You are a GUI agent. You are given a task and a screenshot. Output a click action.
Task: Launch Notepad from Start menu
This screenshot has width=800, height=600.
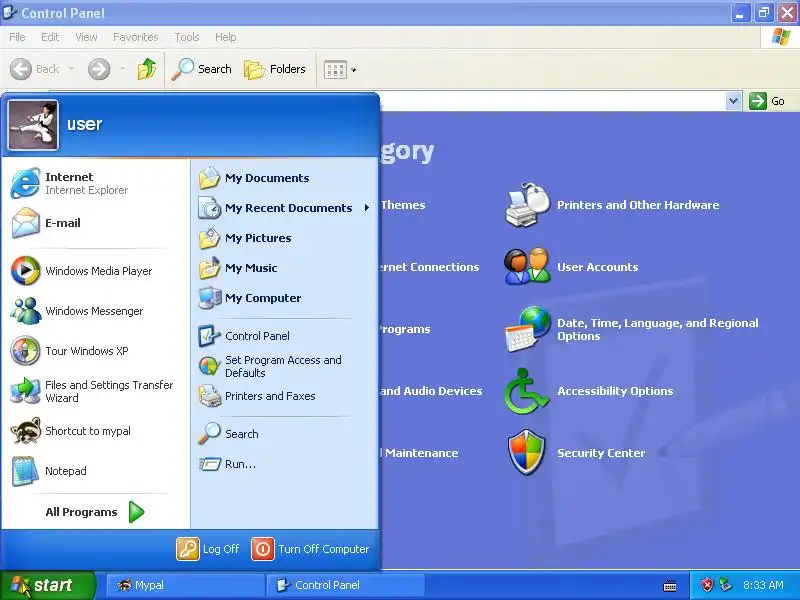coord(95,471)
